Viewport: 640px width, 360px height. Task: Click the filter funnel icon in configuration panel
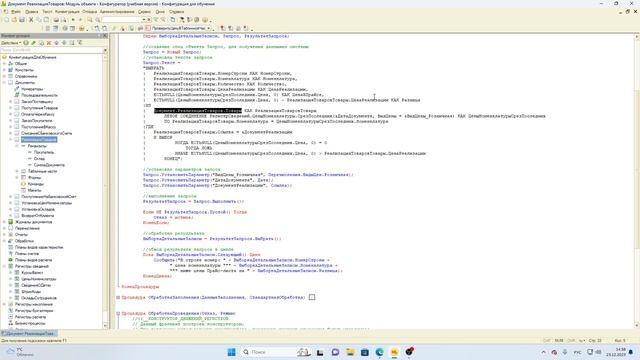(x=80, y=42)
